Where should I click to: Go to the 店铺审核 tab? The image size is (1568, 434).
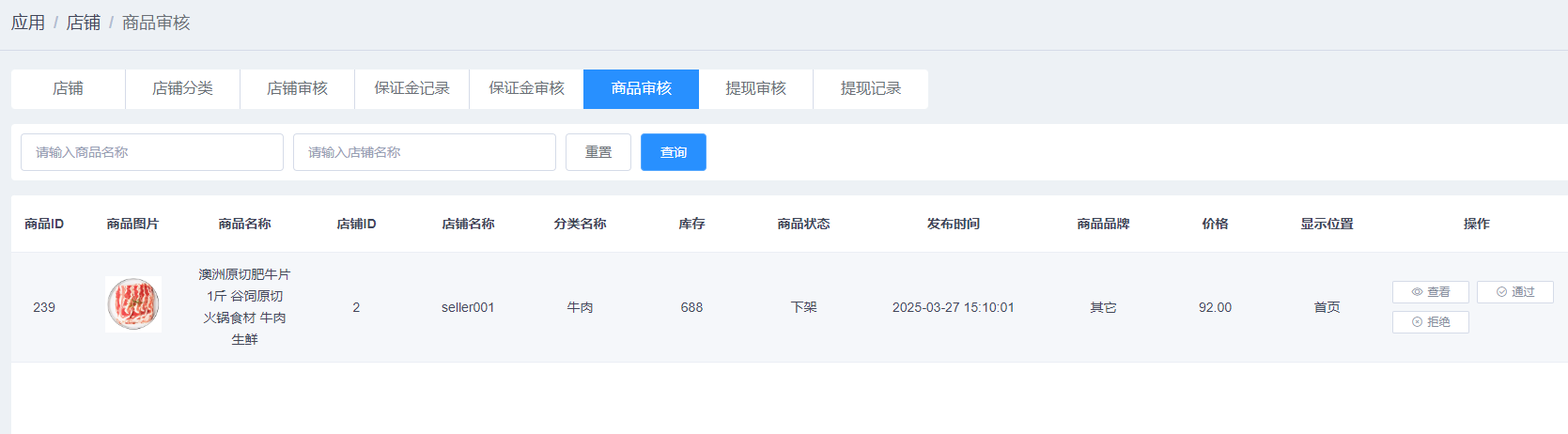click(297, 88)
